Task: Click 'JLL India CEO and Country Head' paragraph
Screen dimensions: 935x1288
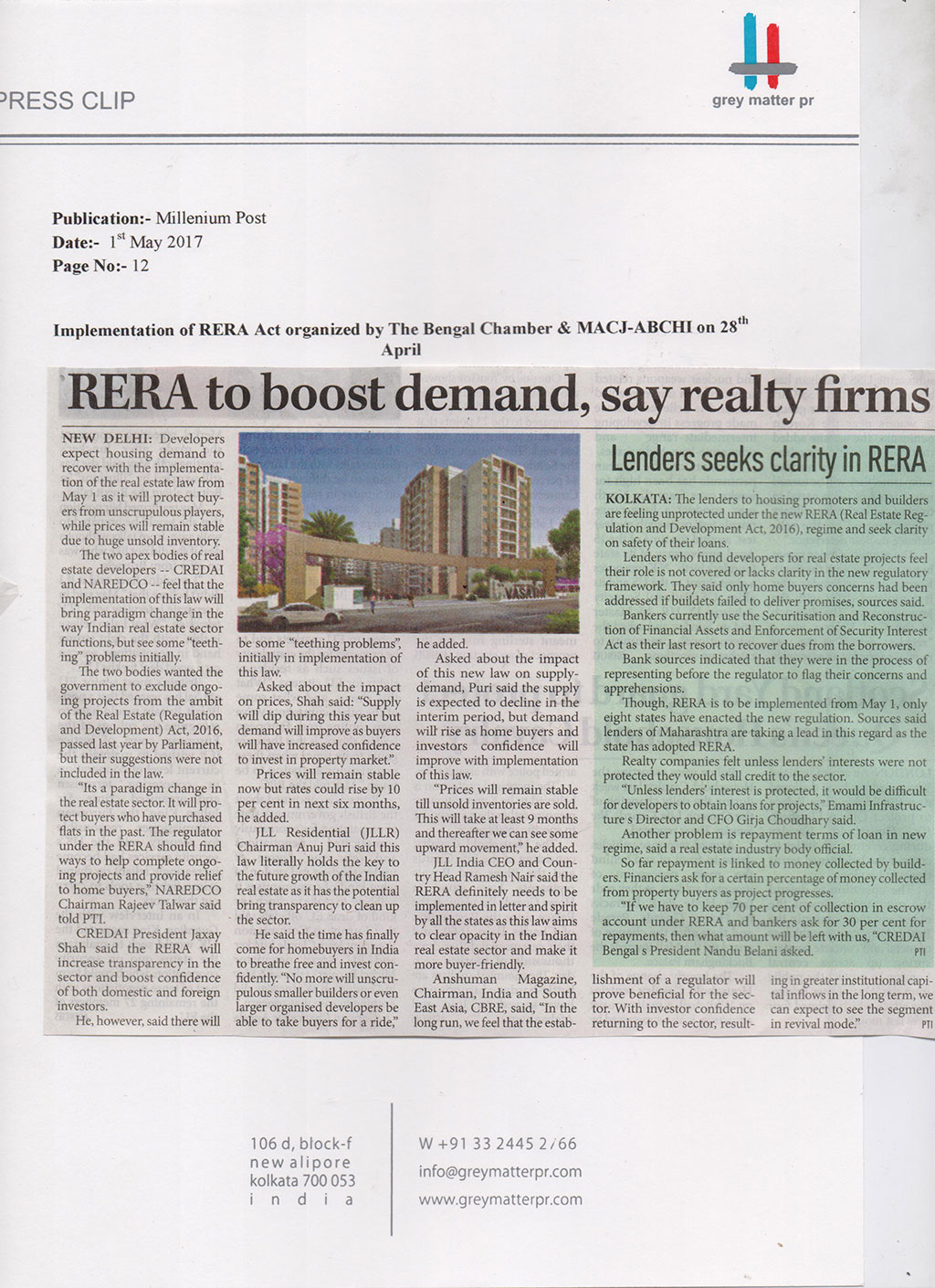Action: tap(496, 913)
